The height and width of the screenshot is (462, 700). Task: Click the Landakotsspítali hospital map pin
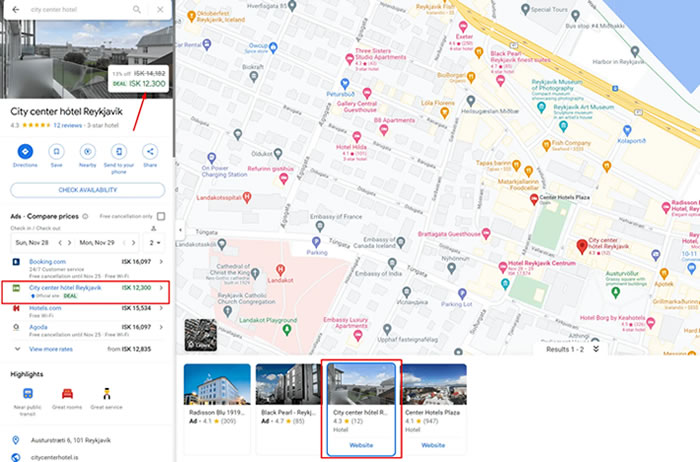click(x=247, y=197)
